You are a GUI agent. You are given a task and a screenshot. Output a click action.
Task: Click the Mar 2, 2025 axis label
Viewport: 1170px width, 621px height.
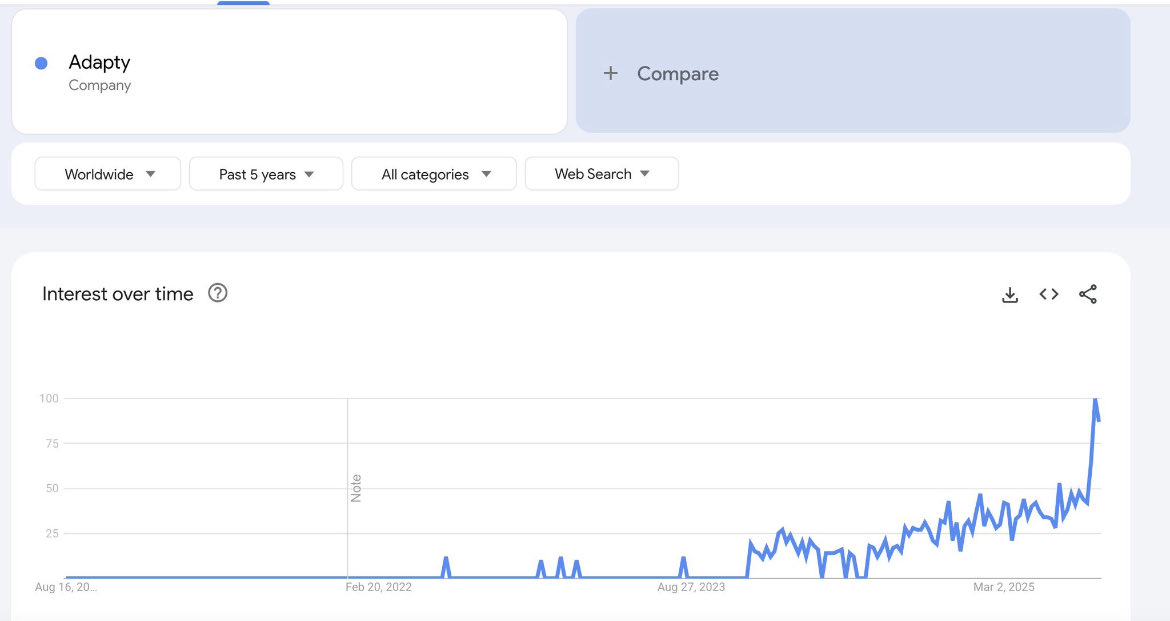click(1004, 587)
